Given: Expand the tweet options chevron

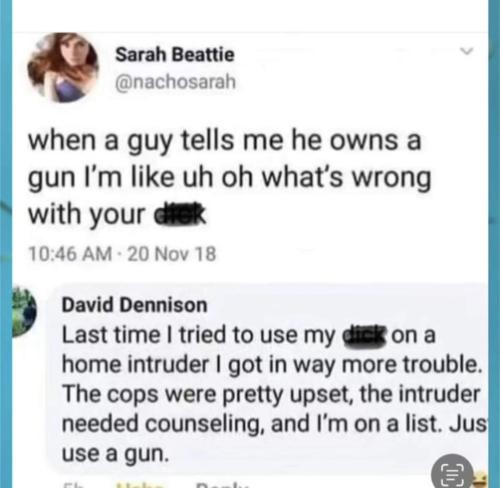Looking at the screenshot, I should tap(467, 51).
